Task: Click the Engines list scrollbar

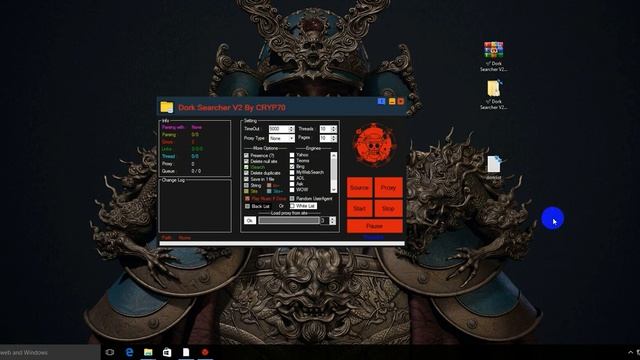Action: (x=334, y=172)
